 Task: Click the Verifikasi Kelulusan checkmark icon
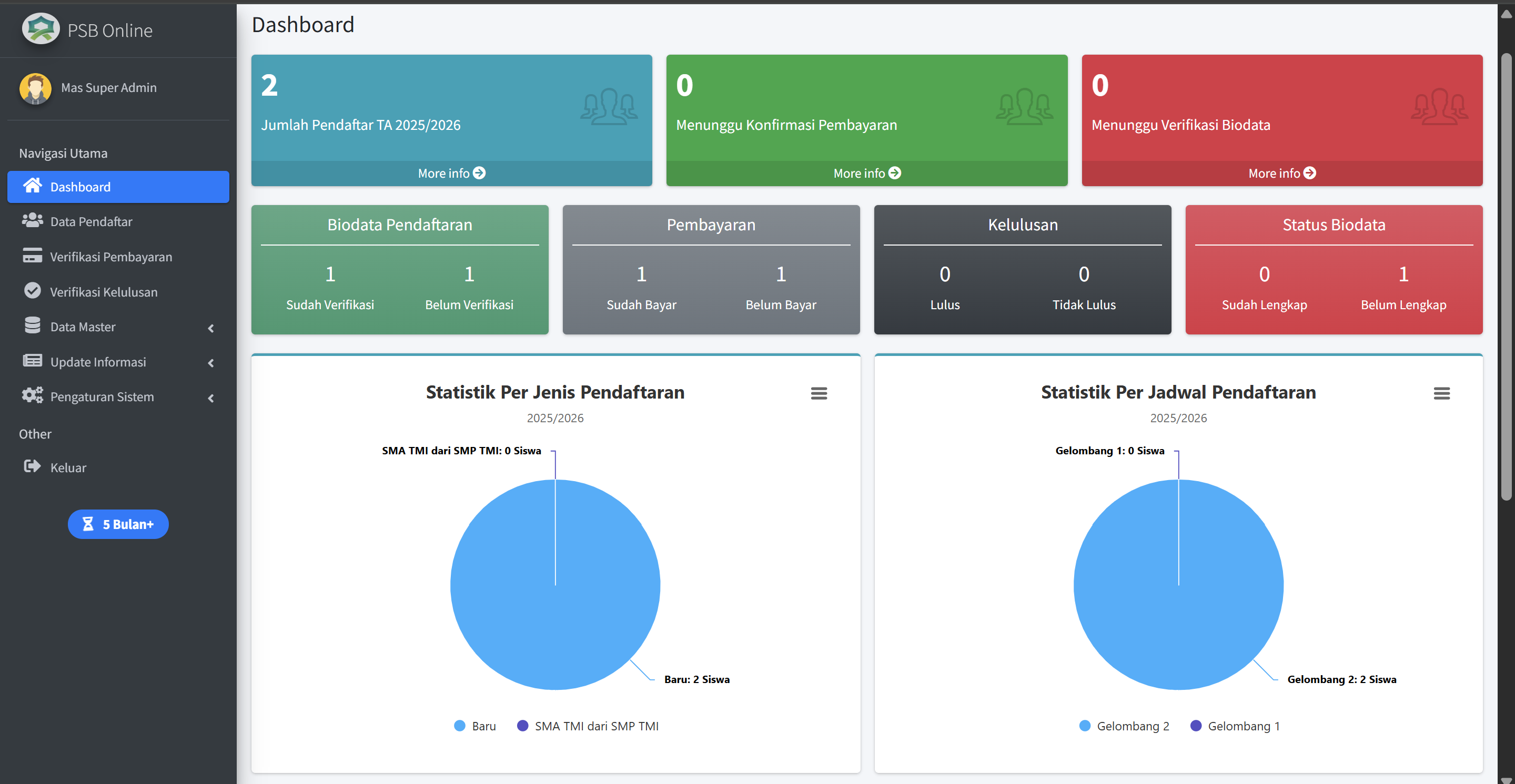32,291
